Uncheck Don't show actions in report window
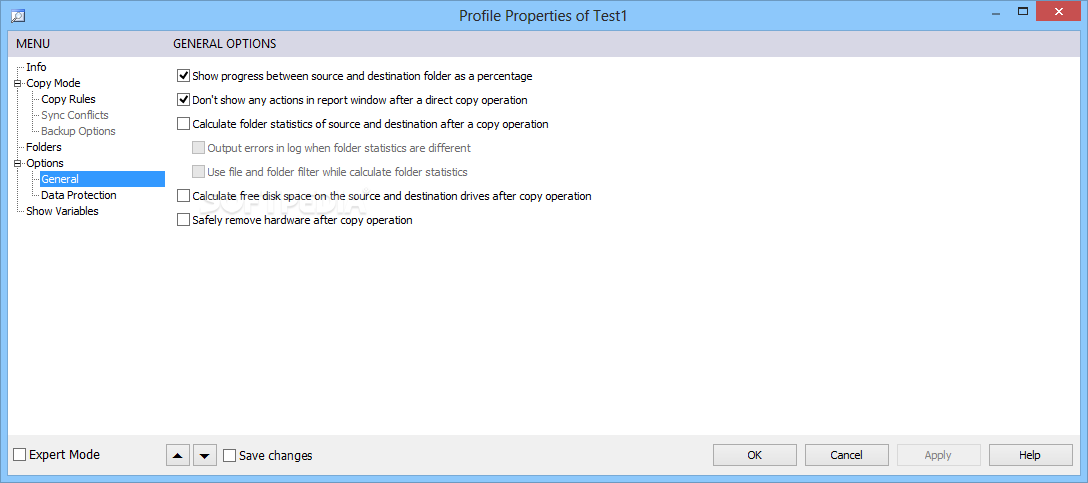The width and height of the screenshot is (1088, 483). coord(183,100)
